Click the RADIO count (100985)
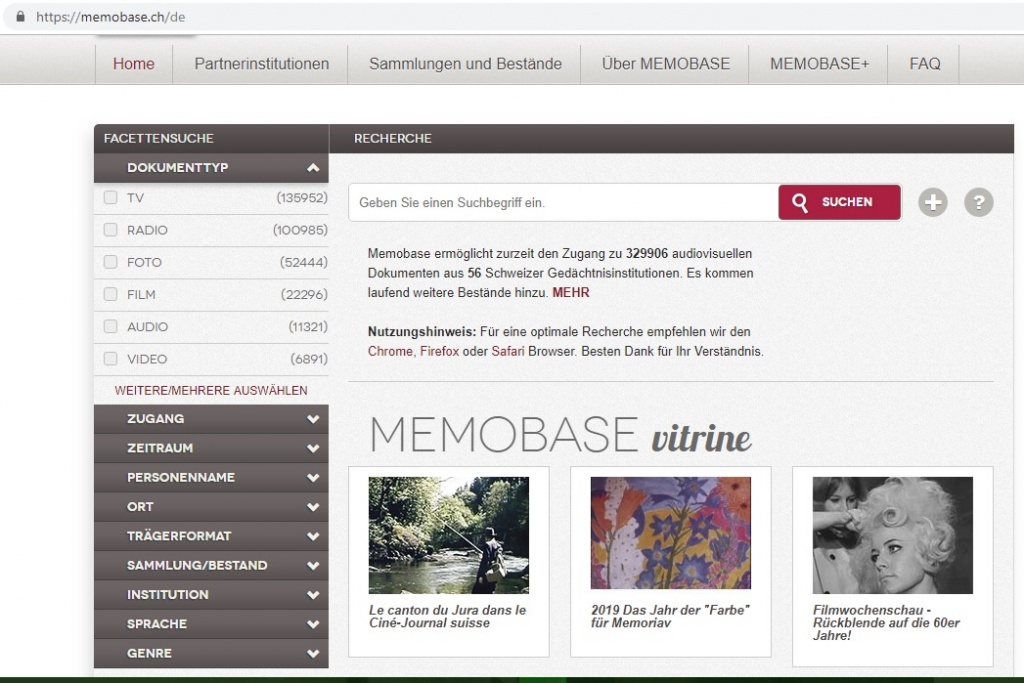This screenshot has height=683, width=1024. (x=300, y=230)
